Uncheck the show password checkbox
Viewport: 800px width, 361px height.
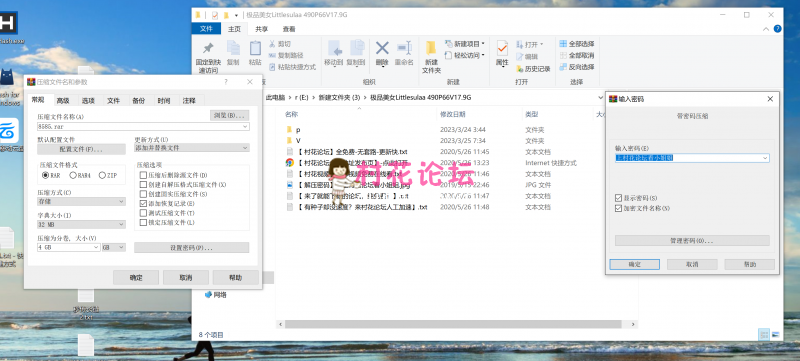click(x=619, y=197)
